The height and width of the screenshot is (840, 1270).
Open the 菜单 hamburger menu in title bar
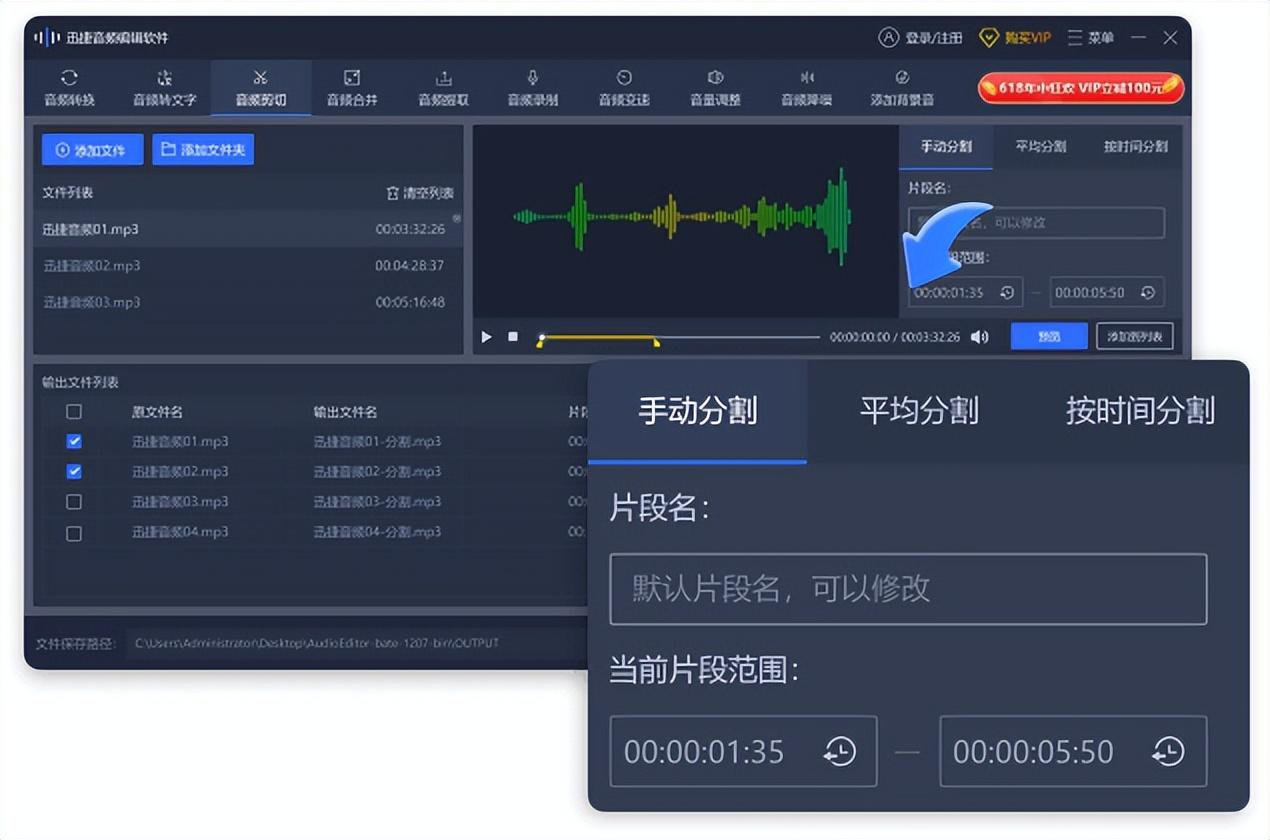(1090, 37)
